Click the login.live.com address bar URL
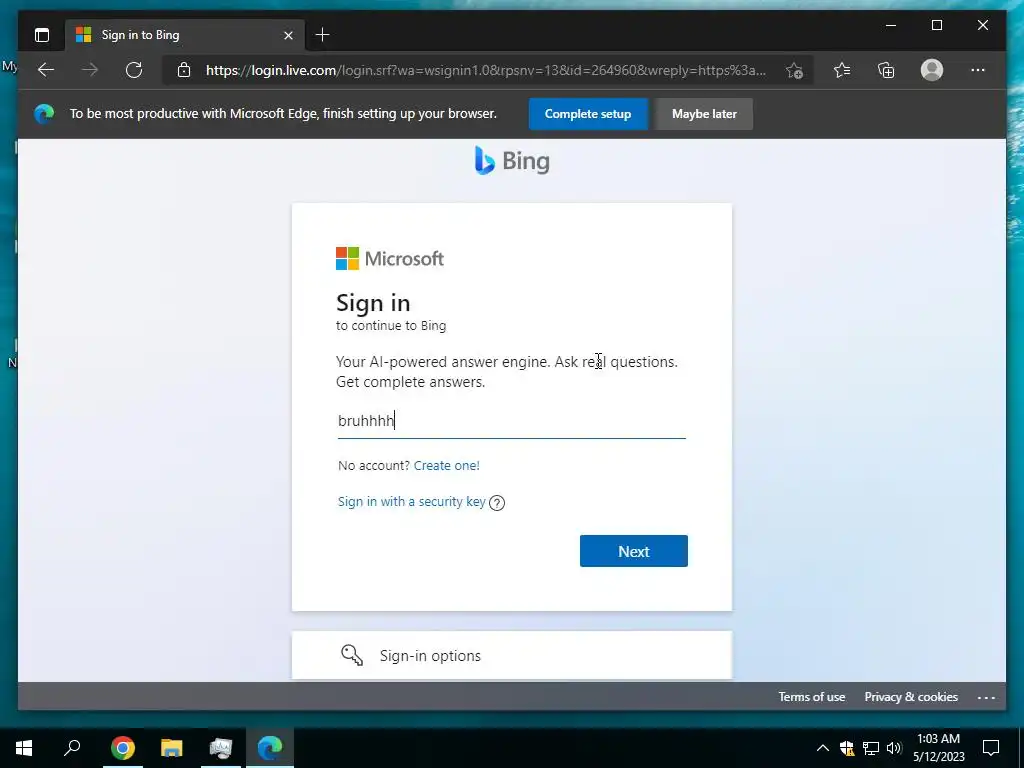This screenshot has height=768, width=1024. tap(486, 70)
